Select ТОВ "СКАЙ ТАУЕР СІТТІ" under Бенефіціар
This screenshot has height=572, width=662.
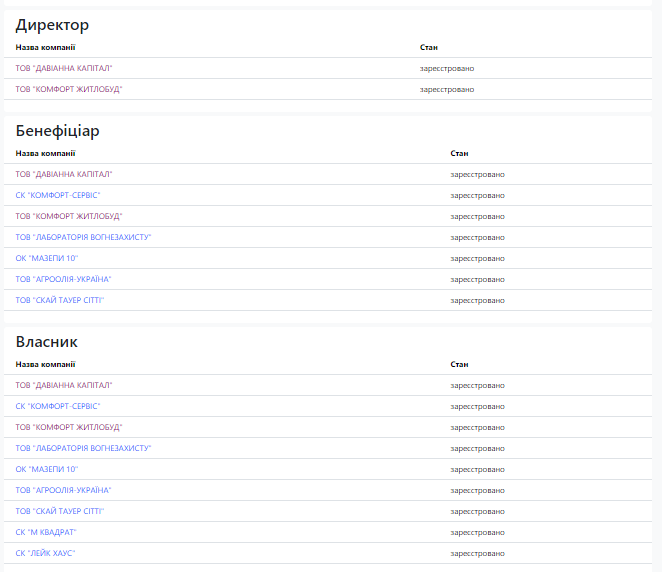(x=60, y=300)
